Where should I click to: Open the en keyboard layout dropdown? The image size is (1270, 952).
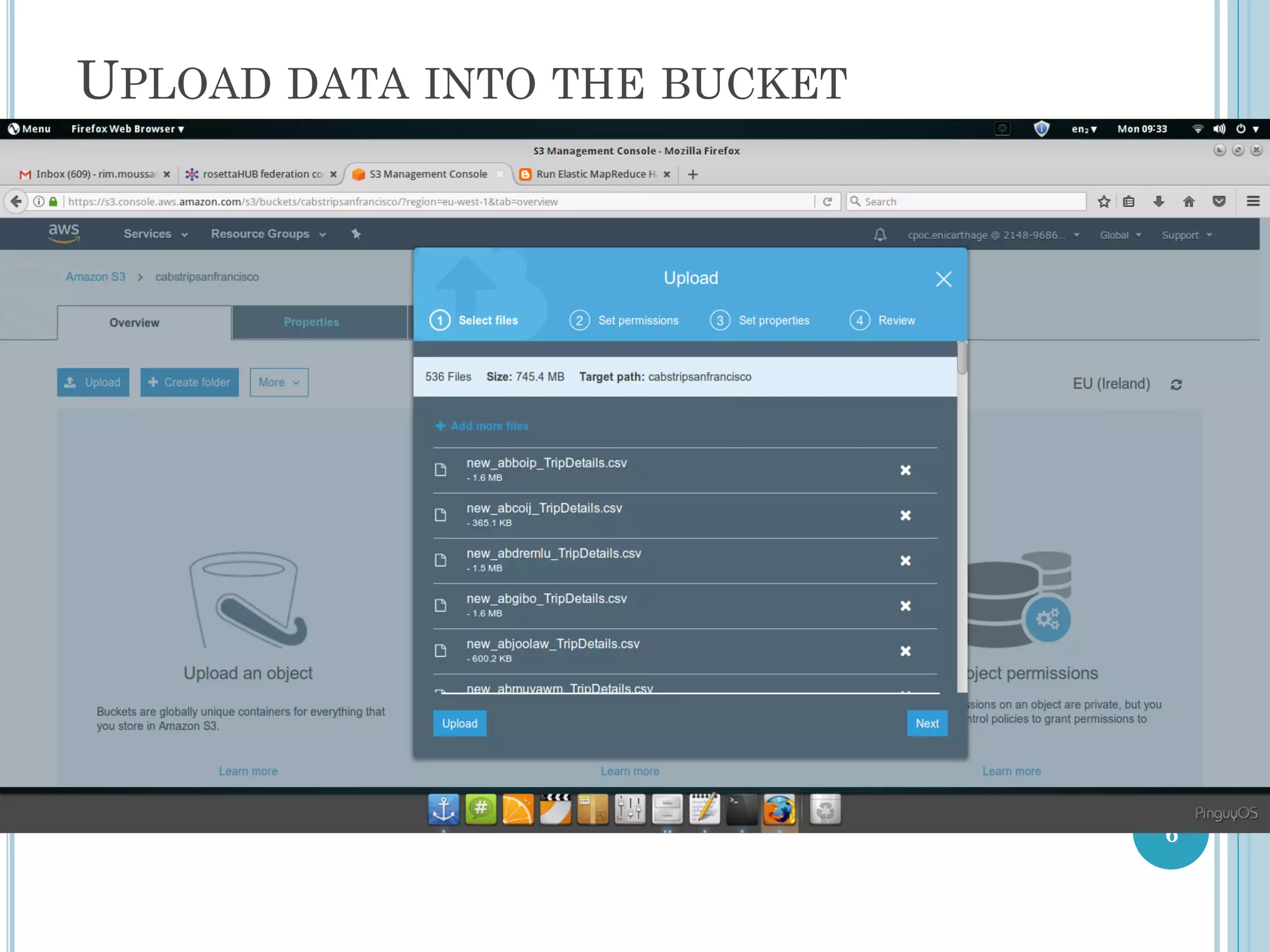click(x=1085, y=129)
